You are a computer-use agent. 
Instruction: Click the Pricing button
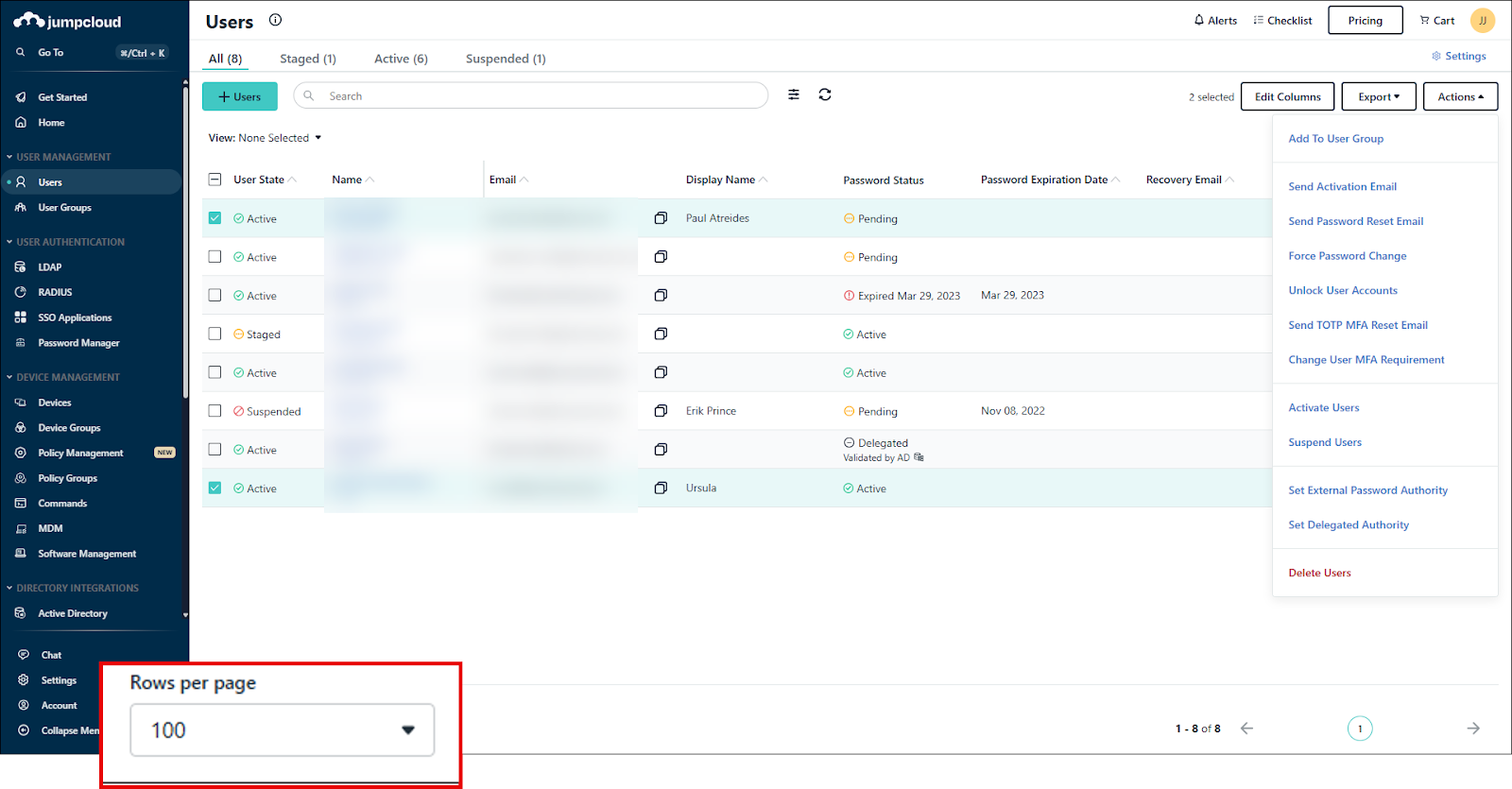(1366, 20)
